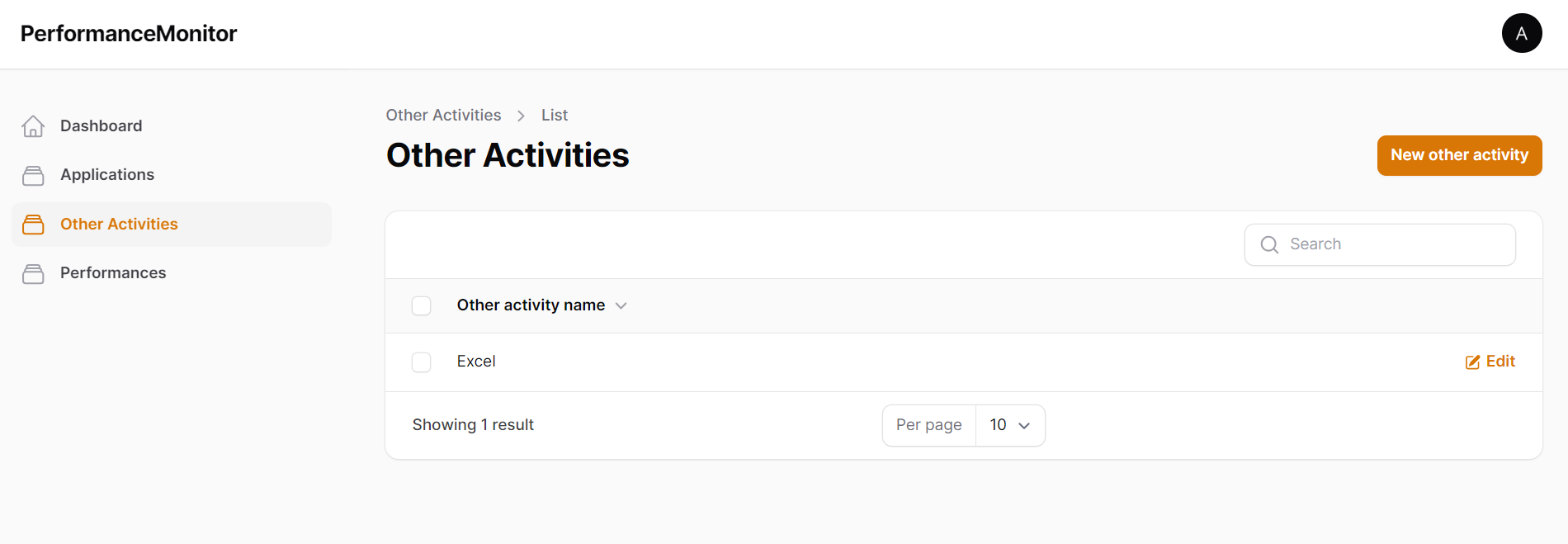
Task: Click the Applications sidebar icon
Action: [x=33, y=174]
